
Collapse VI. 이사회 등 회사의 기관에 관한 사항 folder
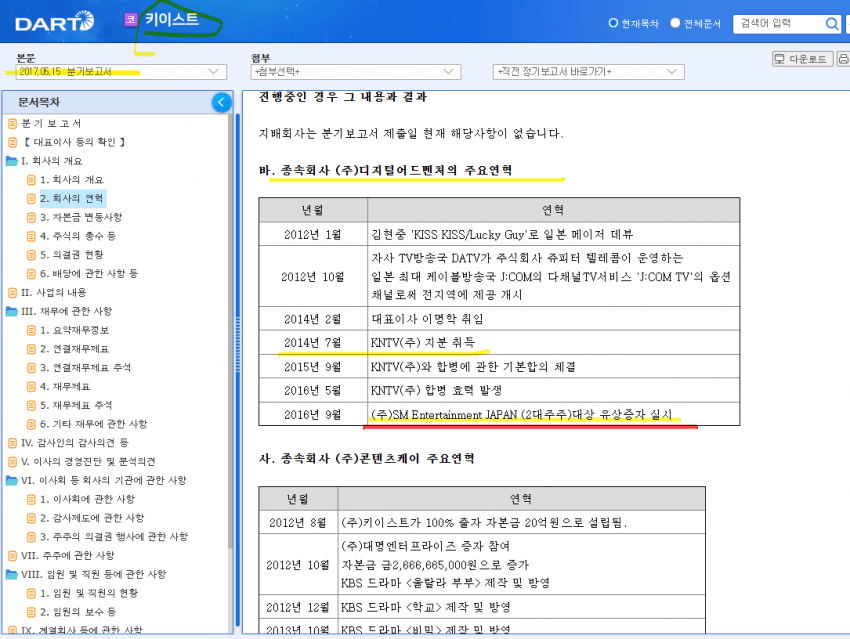click(12, 480)
